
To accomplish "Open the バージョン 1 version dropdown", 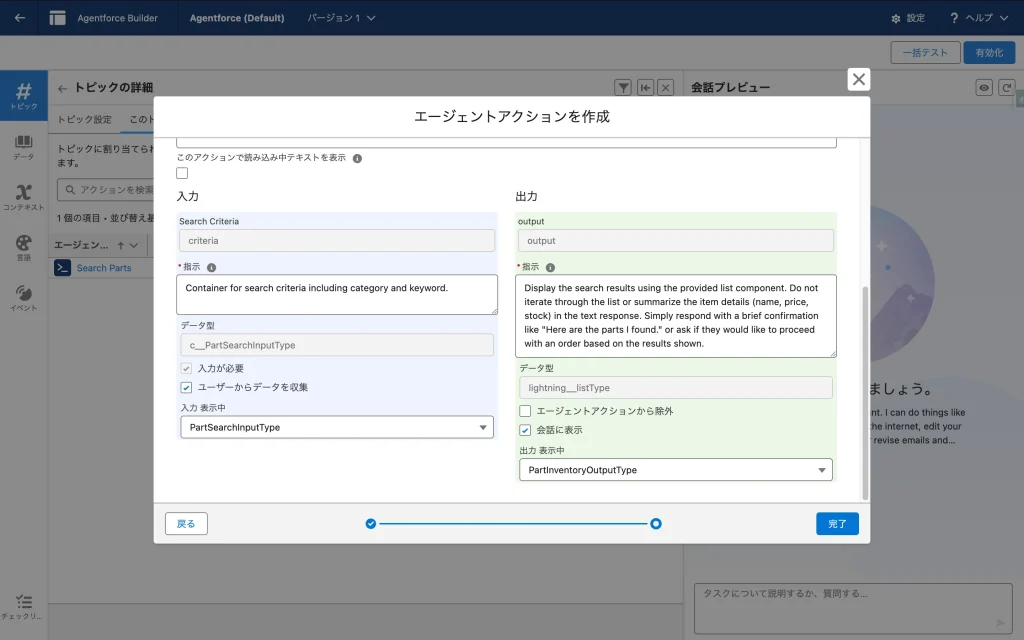I will point(342,18).
